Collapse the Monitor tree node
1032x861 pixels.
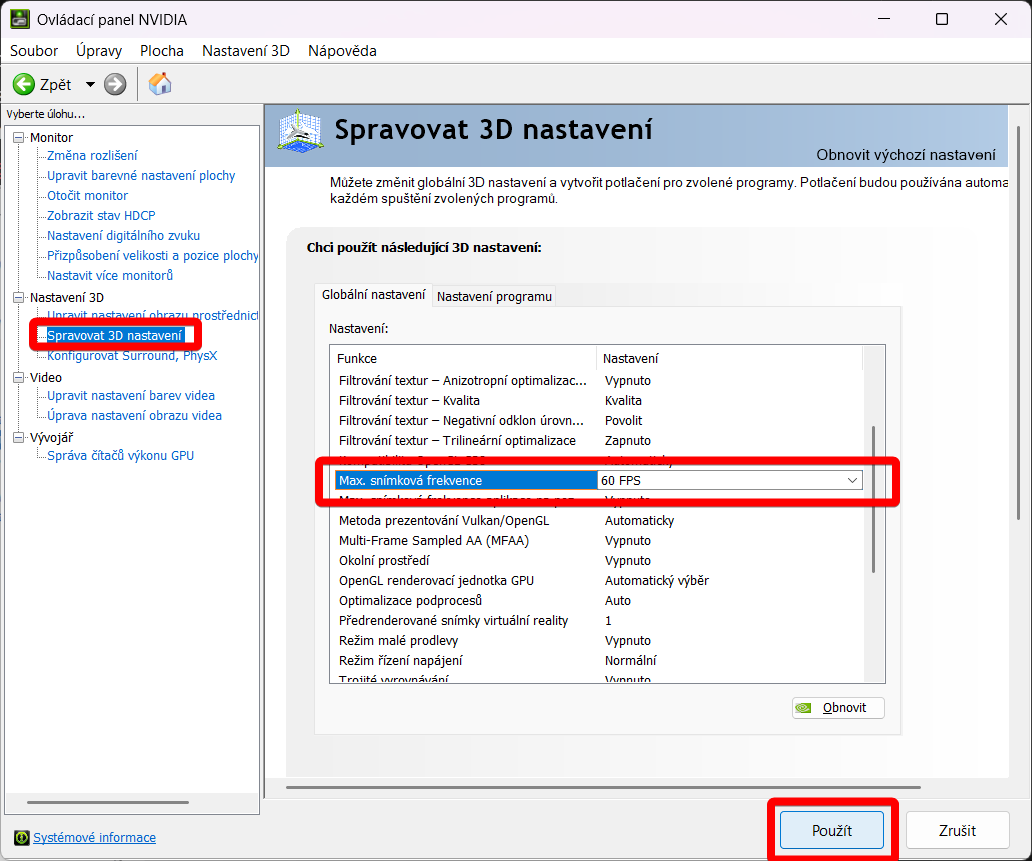click(x=18, y=138)
